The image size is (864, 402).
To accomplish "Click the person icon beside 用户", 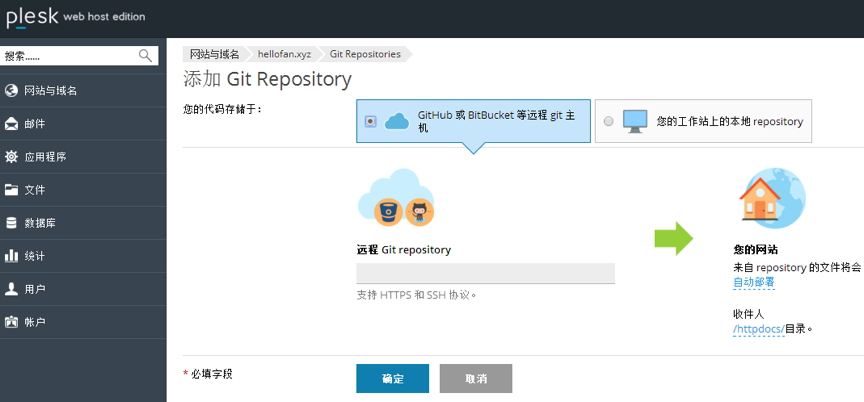I will click(x=11, y=289).
